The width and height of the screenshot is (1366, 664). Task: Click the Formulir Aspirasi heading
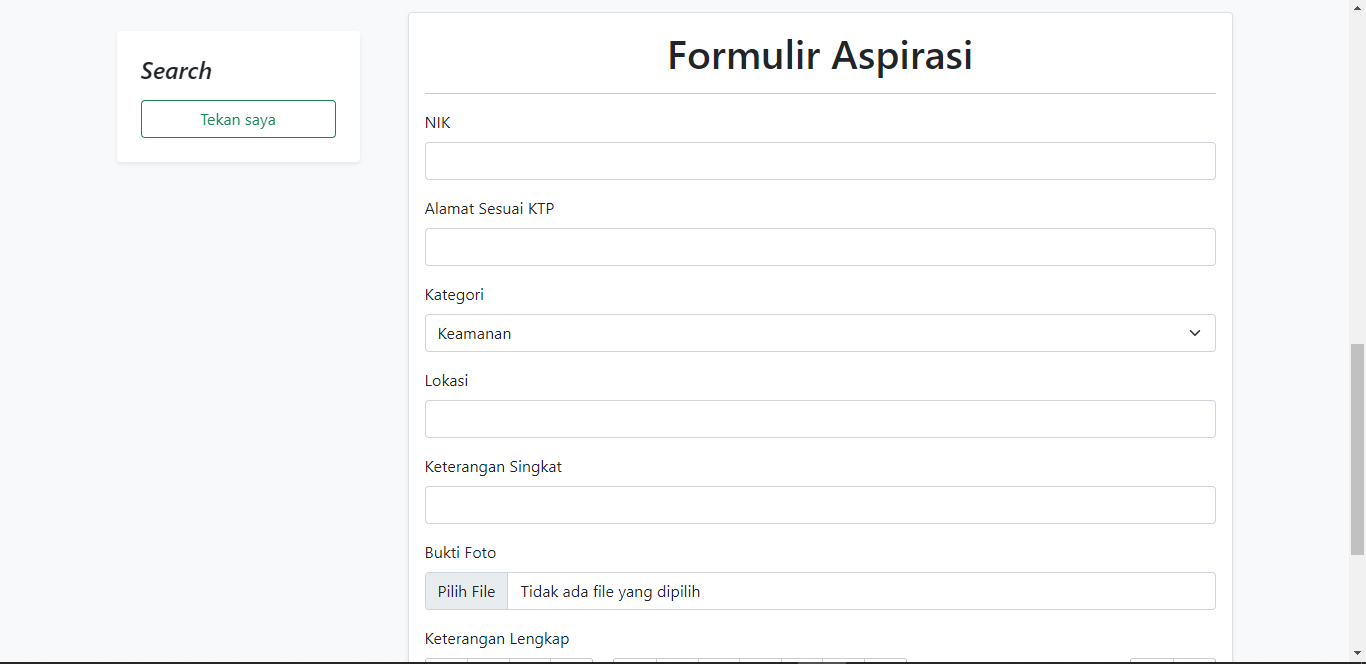[x=820, y=55]
